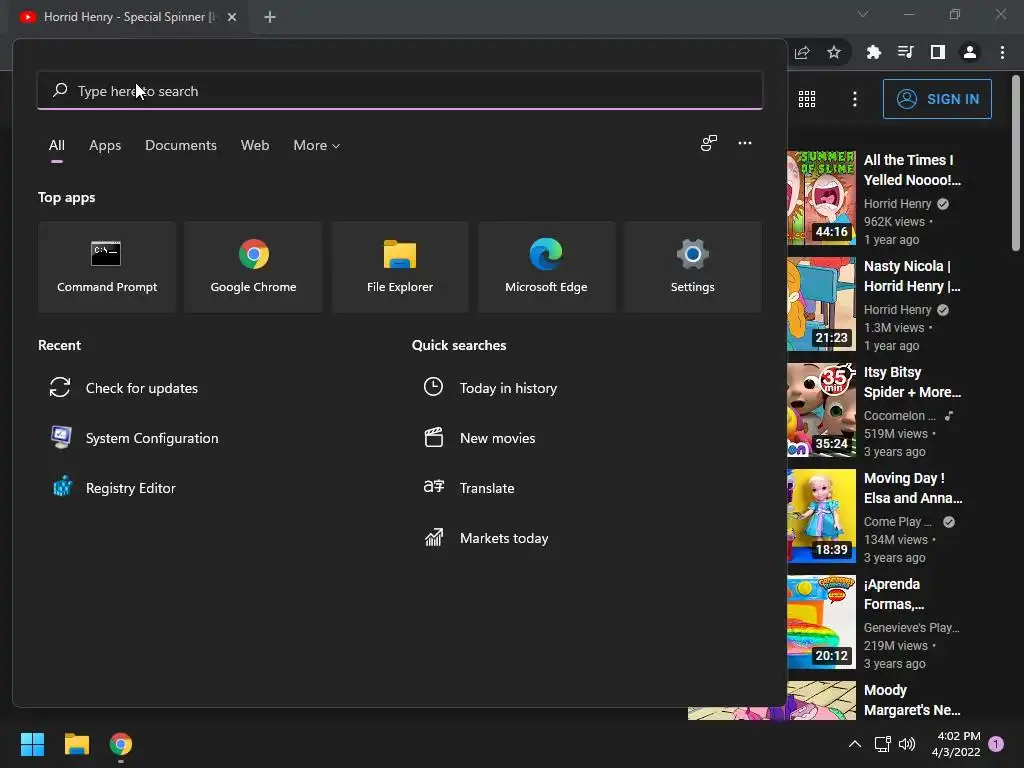Open Chrome tab search chevron
This screenshot has height=768, width=1024.
[x=863, y=14]
